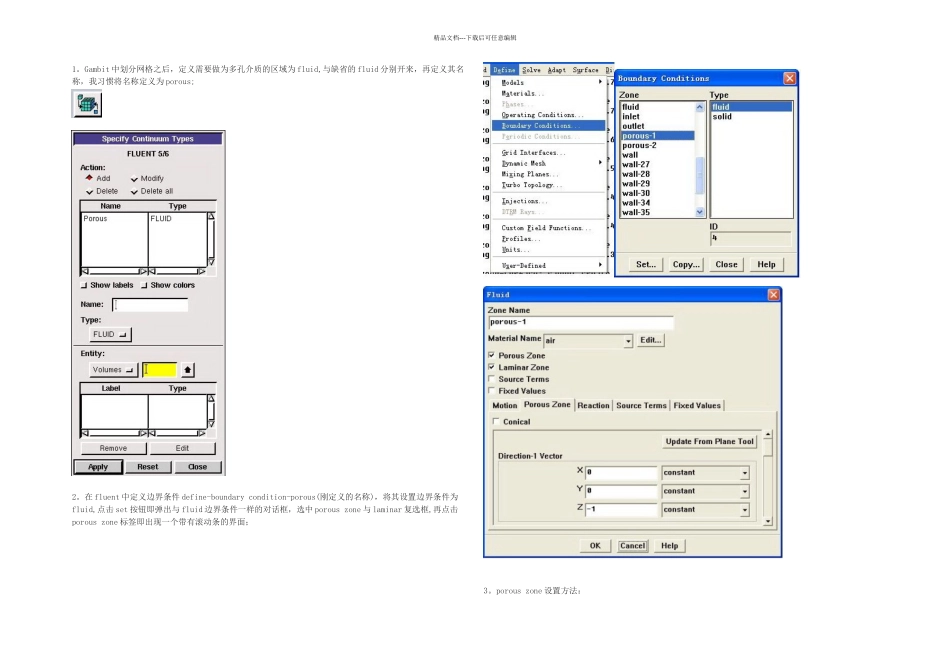Choose Boundary Conditions menu item
950x672 pixels.
tap(549, 126)
